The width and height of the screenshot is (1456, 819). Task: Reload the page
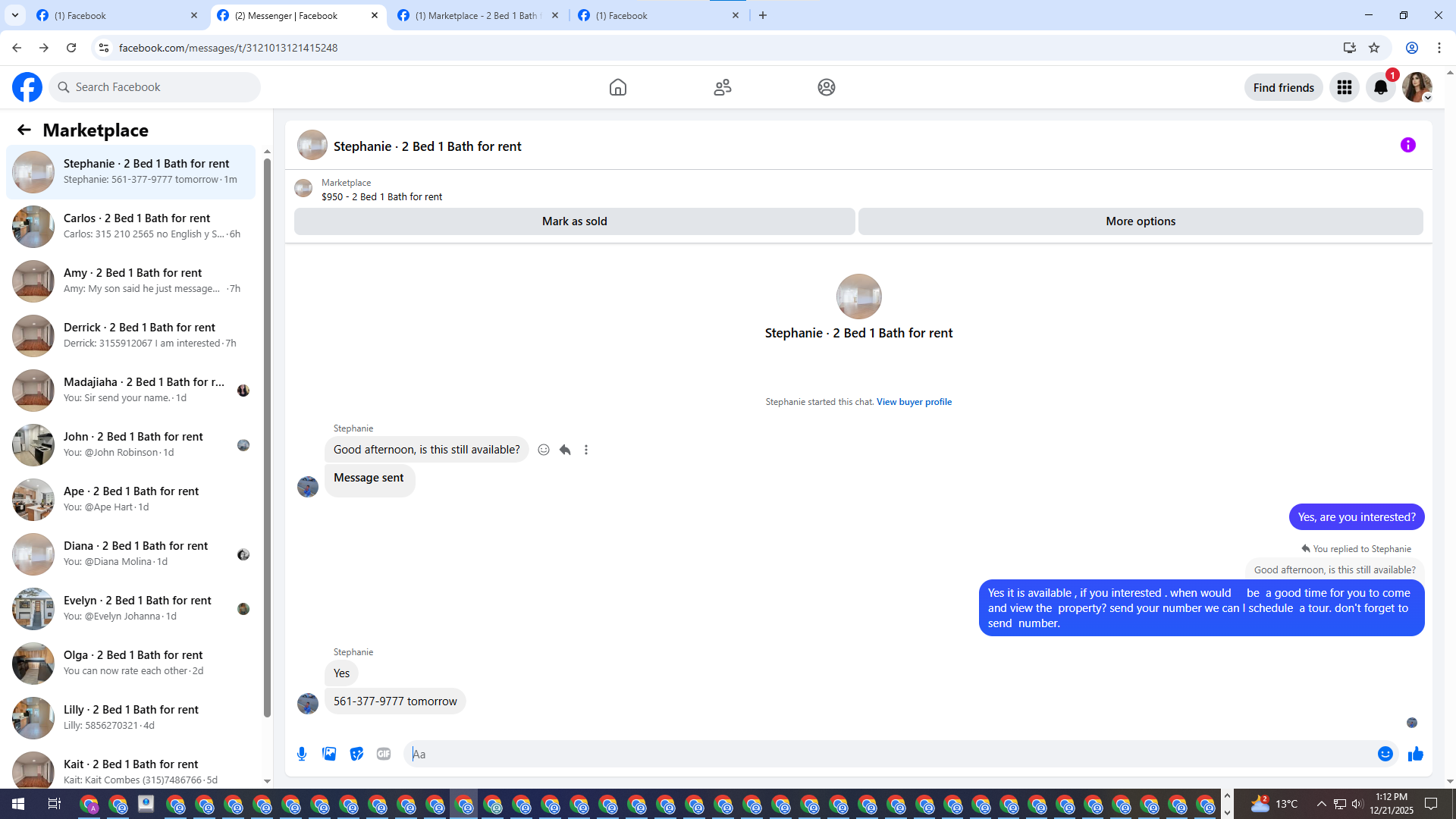[71, 48]
